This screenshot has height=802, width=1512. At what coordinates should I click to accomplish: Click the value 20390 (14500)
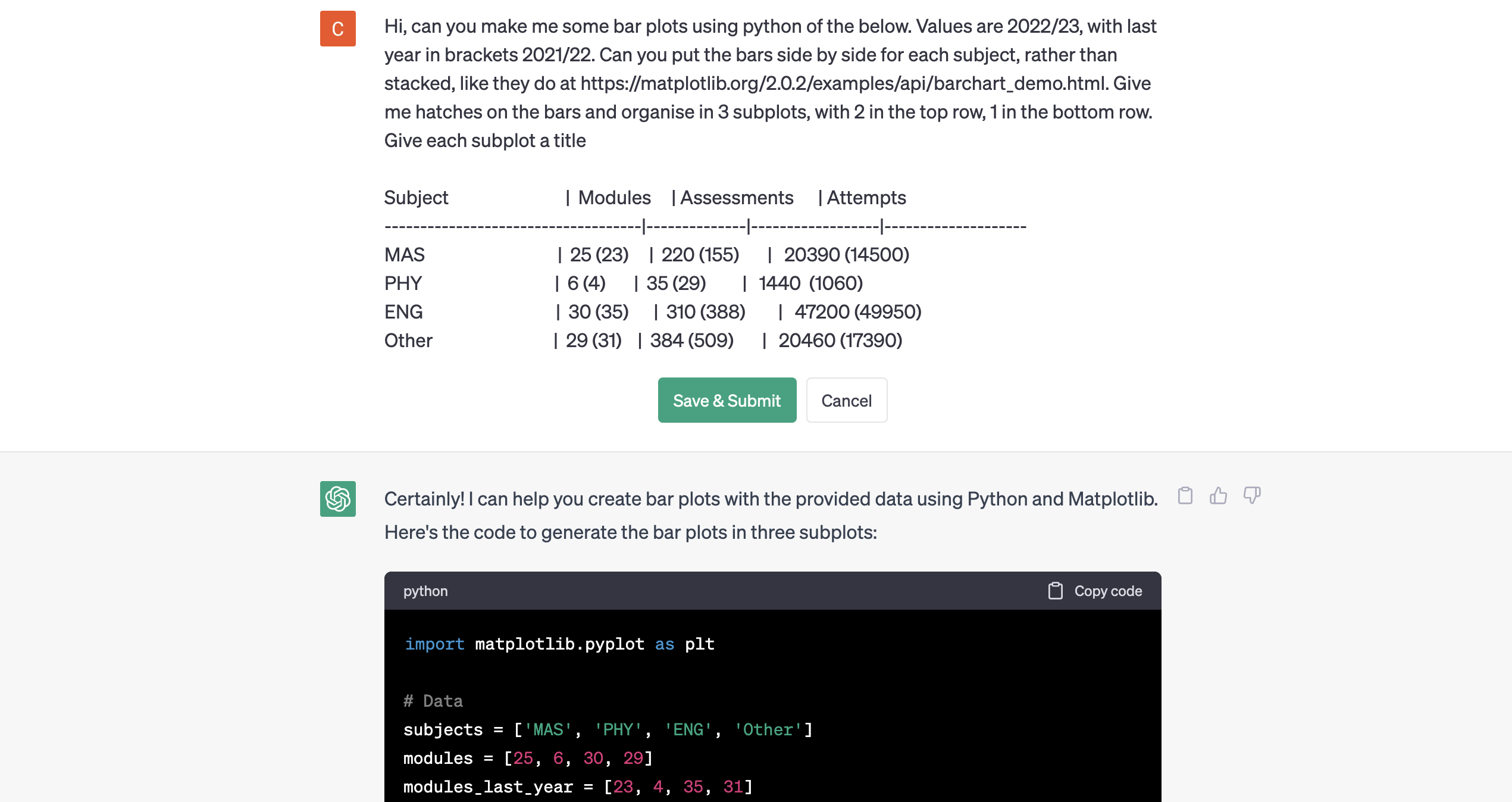846,255
